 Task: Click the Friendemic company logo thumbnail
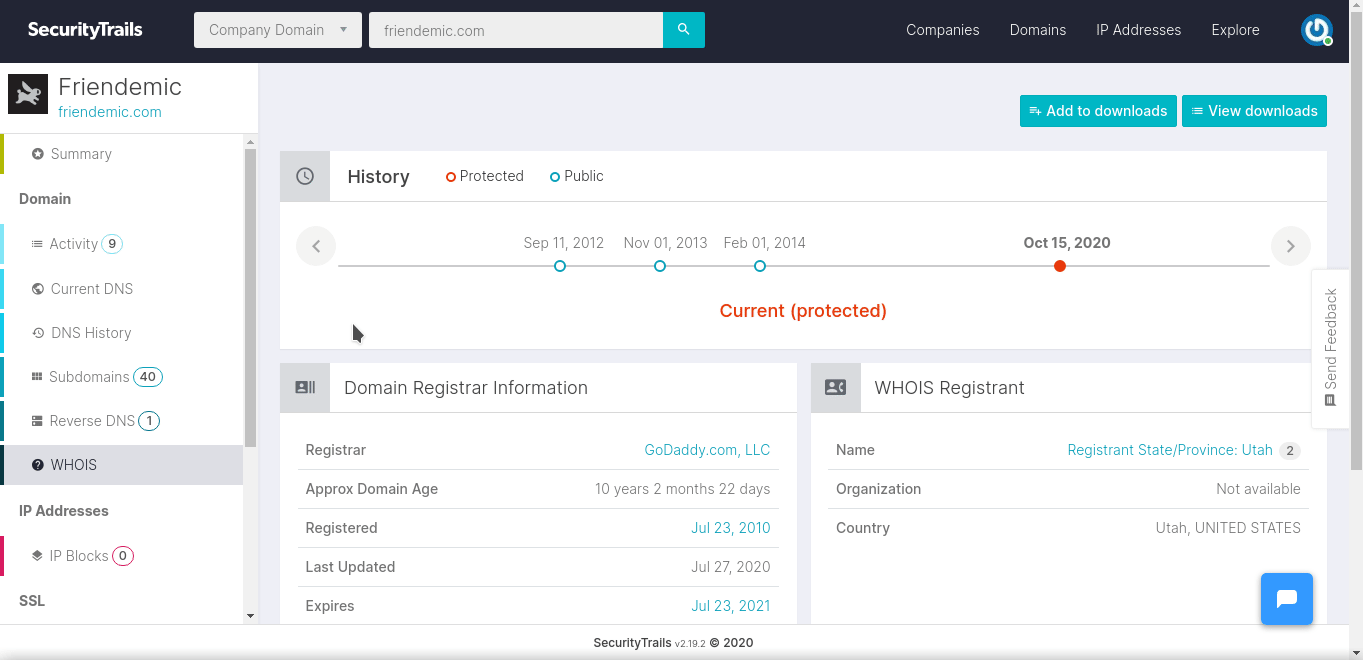pos(28,95)
